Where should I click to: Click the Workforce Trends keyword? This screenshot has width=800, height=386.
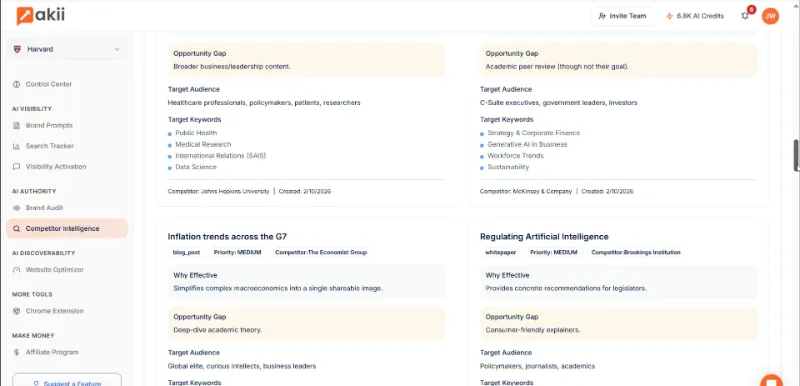[515, 156]
